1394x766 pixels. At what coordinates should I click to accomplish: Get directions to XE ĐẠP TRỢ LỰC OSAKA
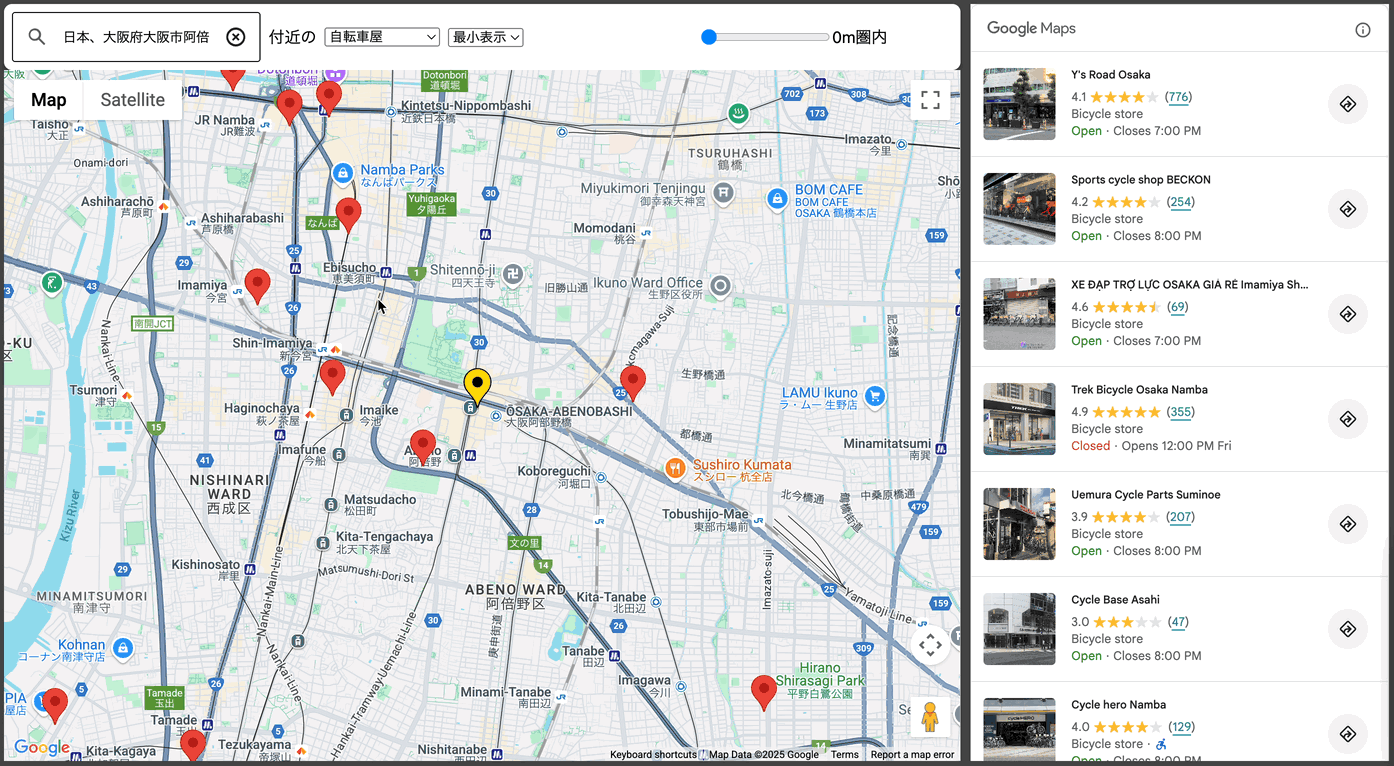1348,314
